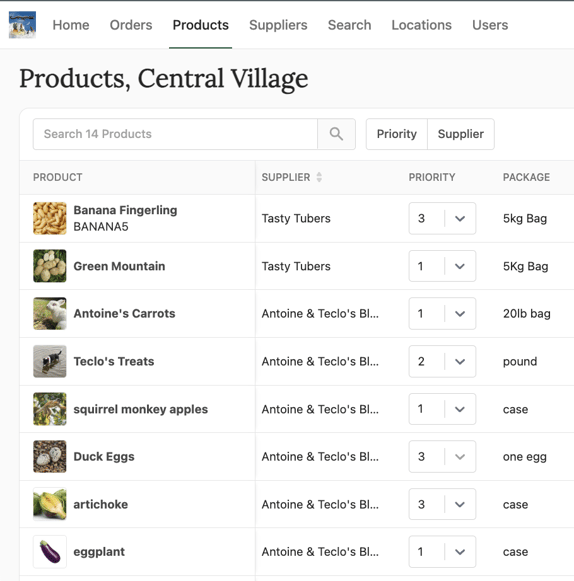Sort by the Supplier column arrows
Viewport: 574px width, 581px height.
319,177
